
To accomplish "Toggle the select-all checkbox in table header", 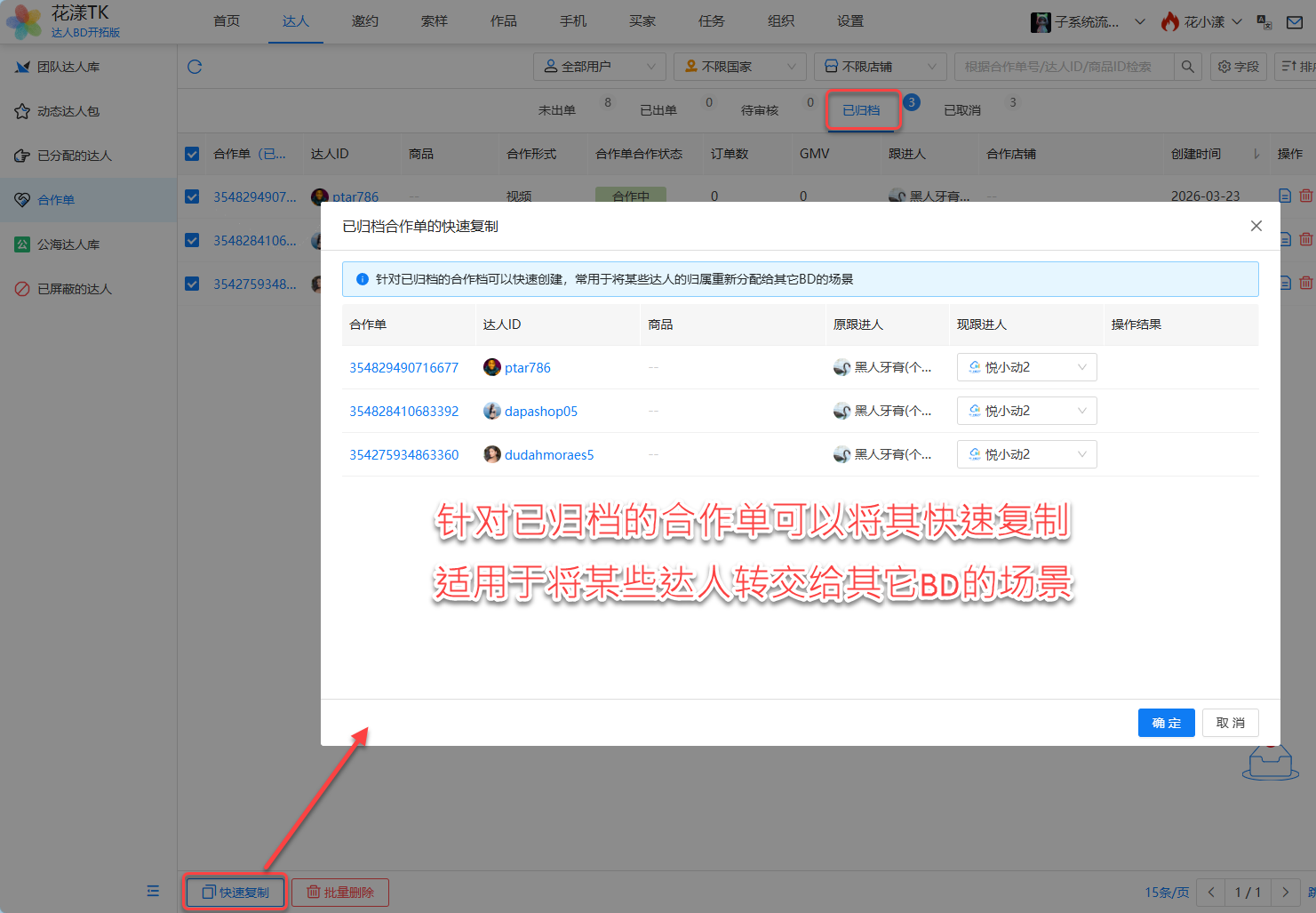I will pos(192,154).
